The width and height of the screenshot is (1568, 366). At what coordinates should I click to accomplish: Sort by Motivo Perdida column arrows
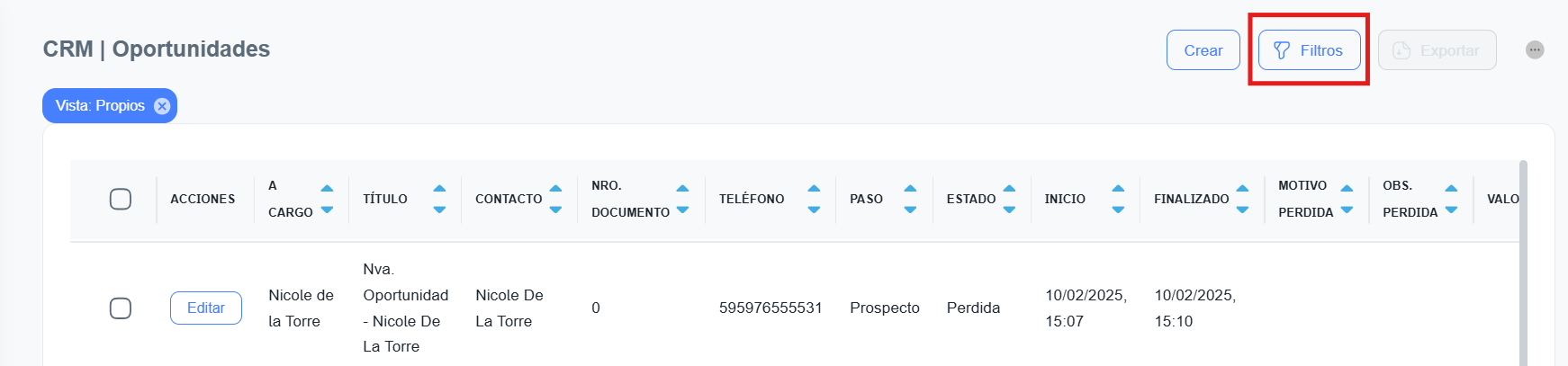(1347, 199)
